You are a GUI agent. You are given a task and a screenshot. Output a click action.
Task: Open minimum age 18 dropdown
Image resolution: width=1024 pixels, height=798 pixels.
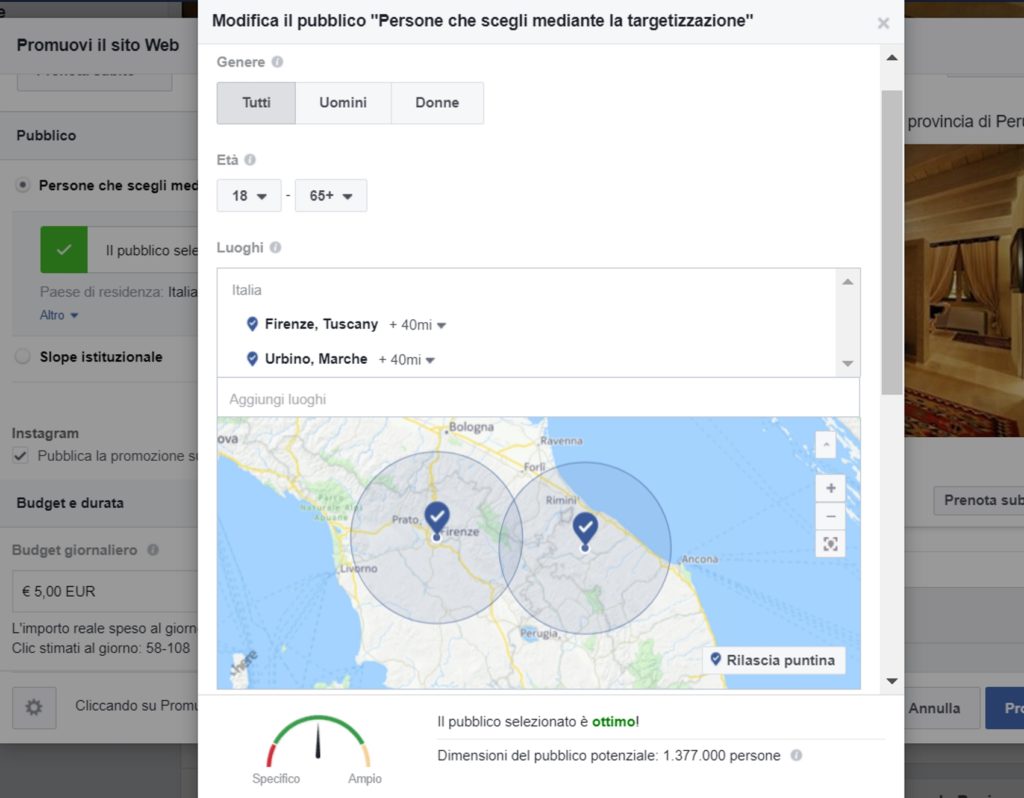click(x=249, y=196)
